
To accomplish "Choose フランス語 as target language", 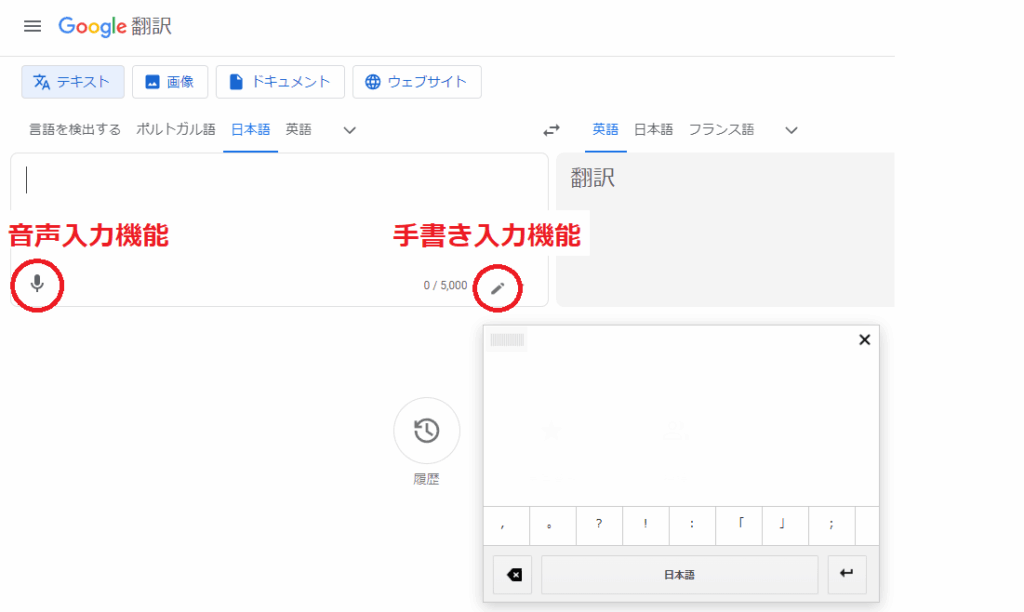I will pos(721,129).
